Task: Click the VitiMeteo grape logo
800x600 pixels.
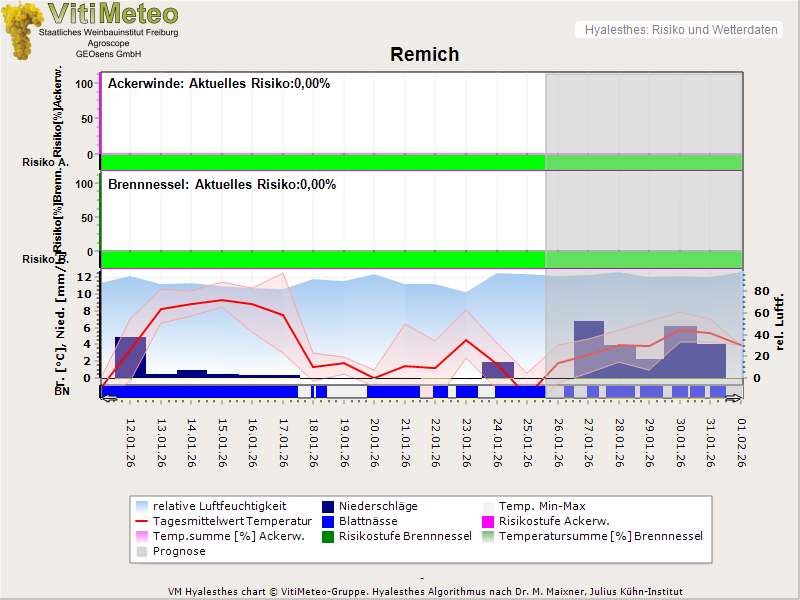Action: (x=22, y=30)
